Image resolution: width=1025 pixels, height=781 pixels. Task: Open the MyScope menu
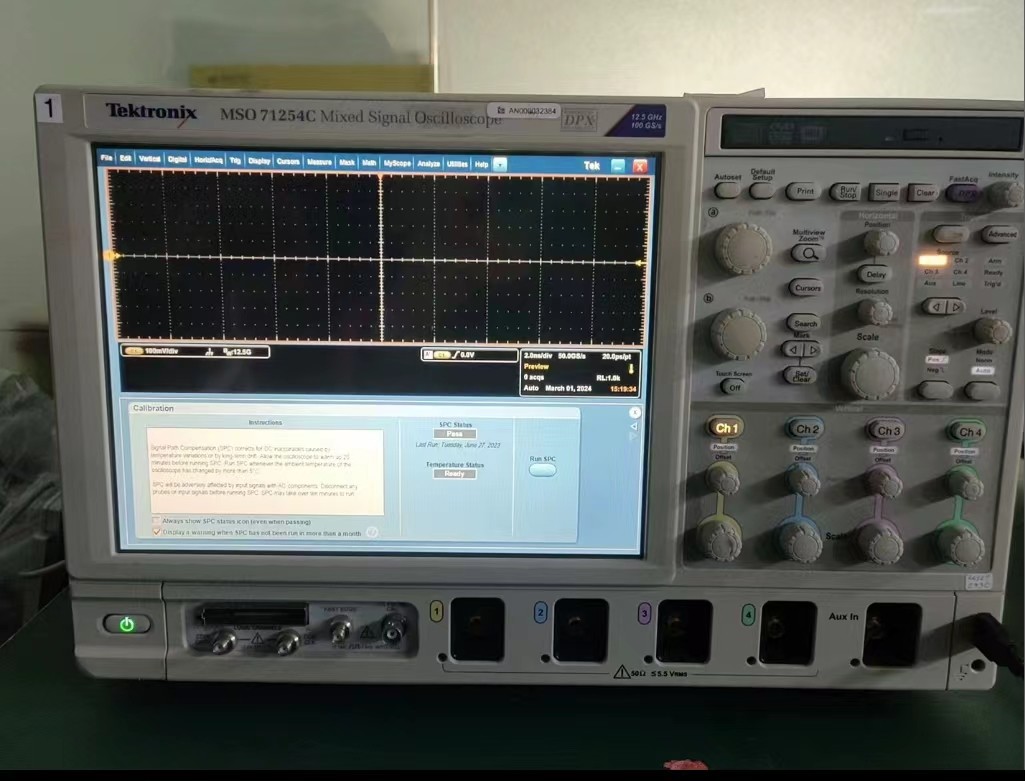[x=397, y=163]
